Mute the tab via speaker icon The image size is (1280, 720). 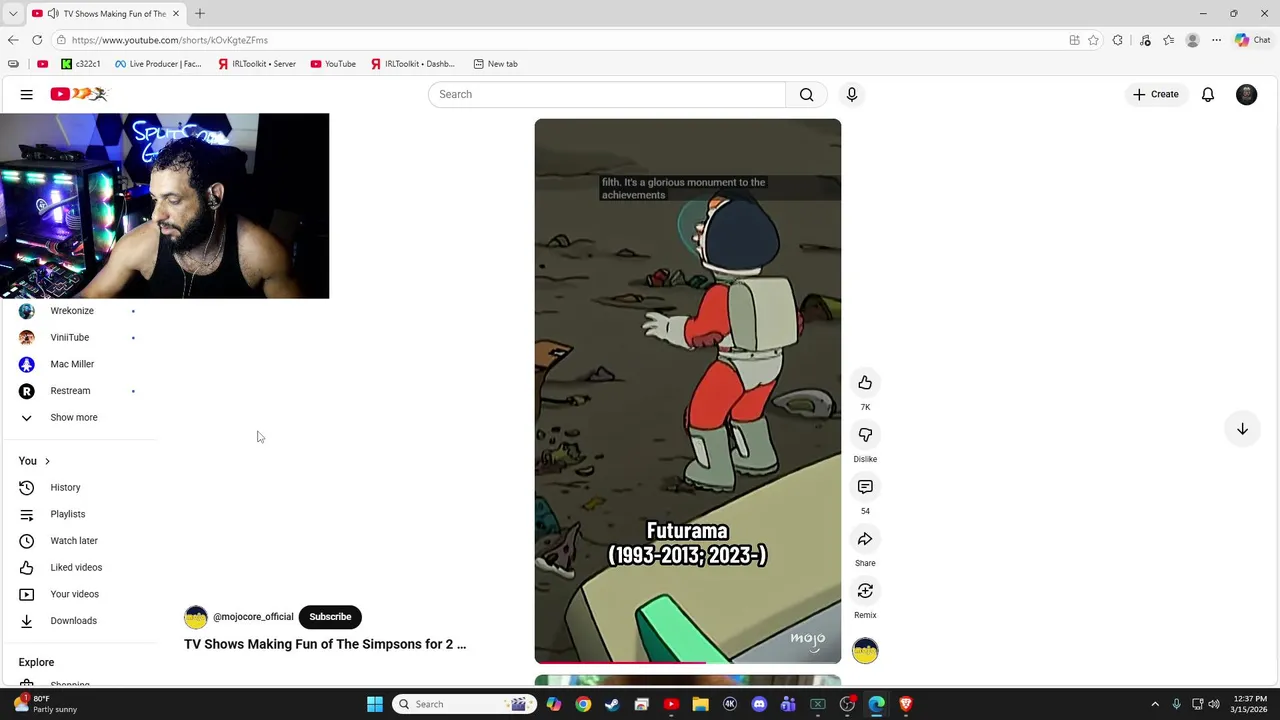(x=52, y=14)
